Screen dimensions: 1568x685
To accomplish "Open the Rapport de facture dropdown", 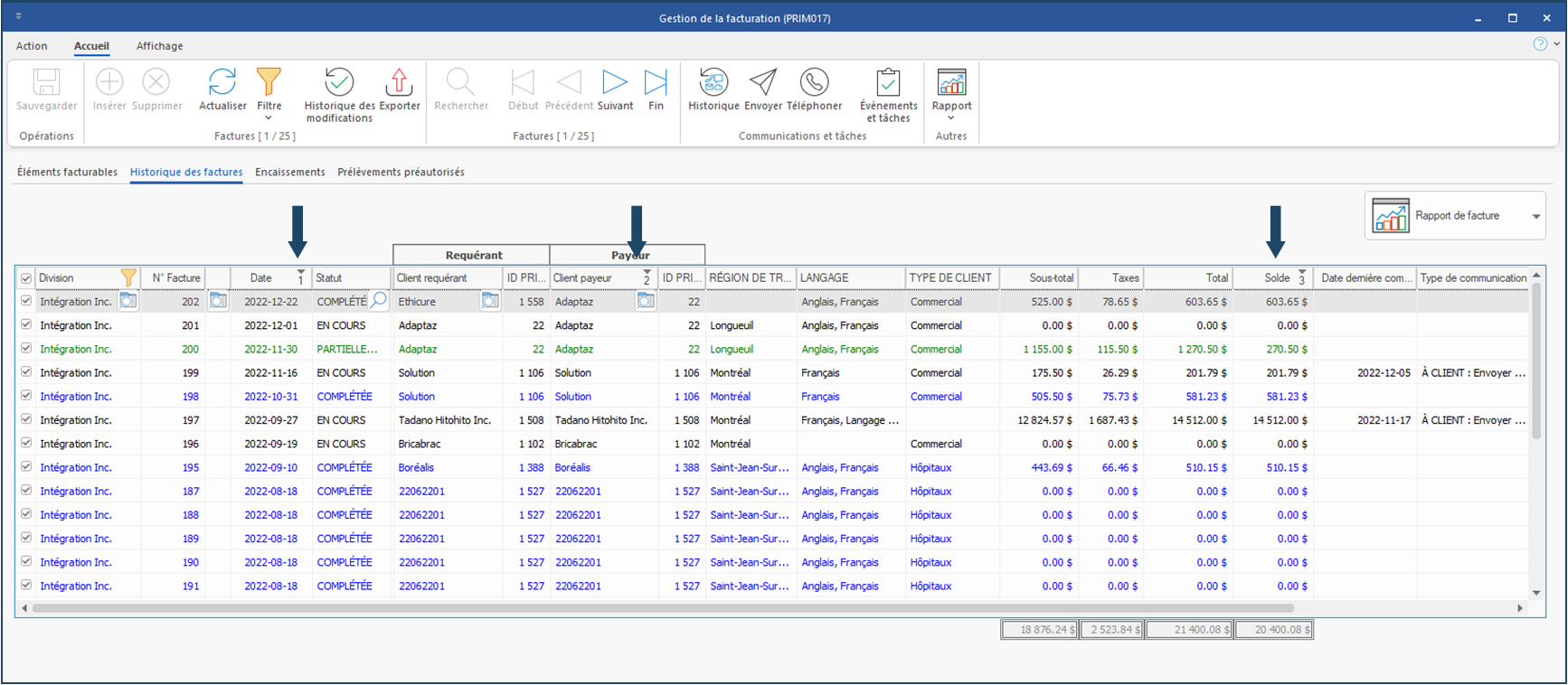I will click(1535, 216).
